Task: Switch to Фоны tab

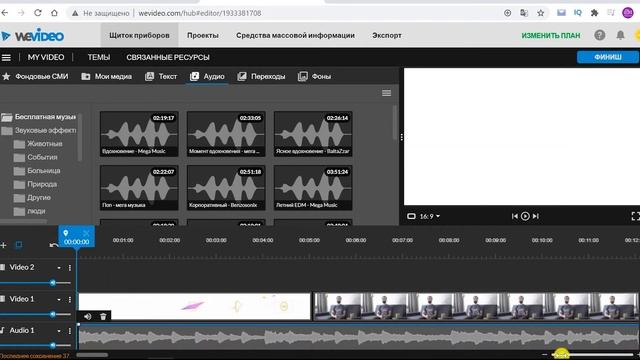Action: (314, 76)
